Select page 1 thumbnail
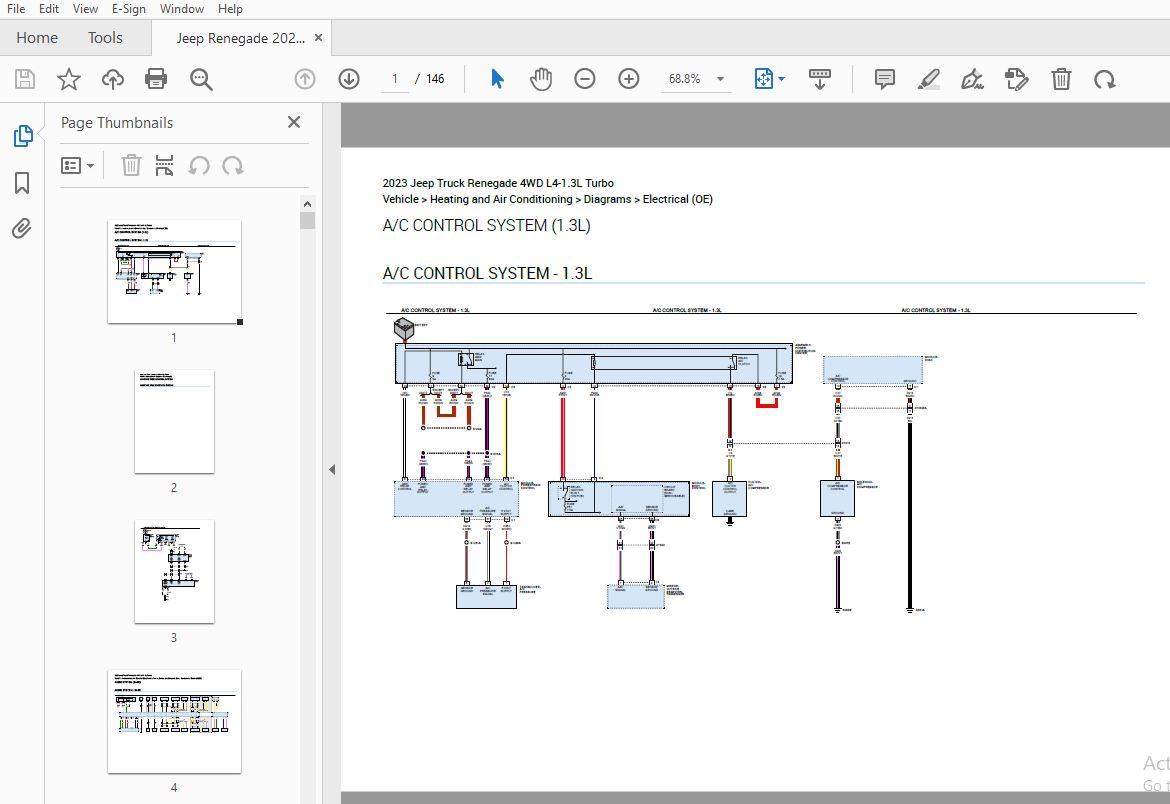 [x=174, y=272]
